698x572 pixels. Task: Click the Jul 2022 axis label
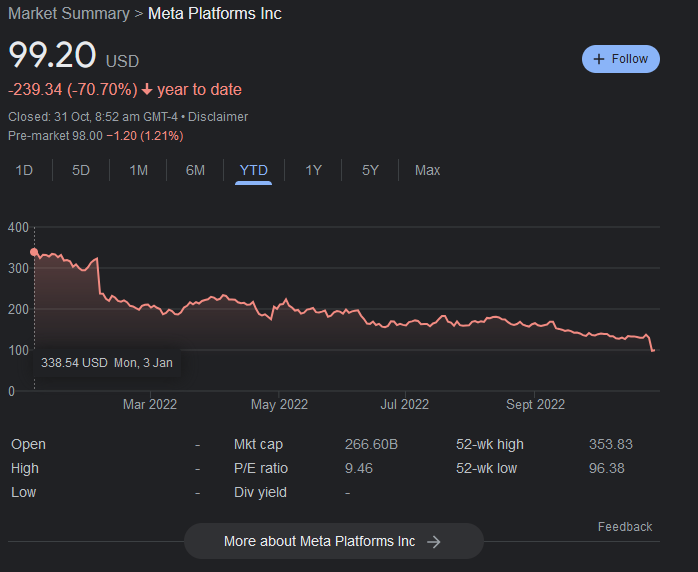405,404
